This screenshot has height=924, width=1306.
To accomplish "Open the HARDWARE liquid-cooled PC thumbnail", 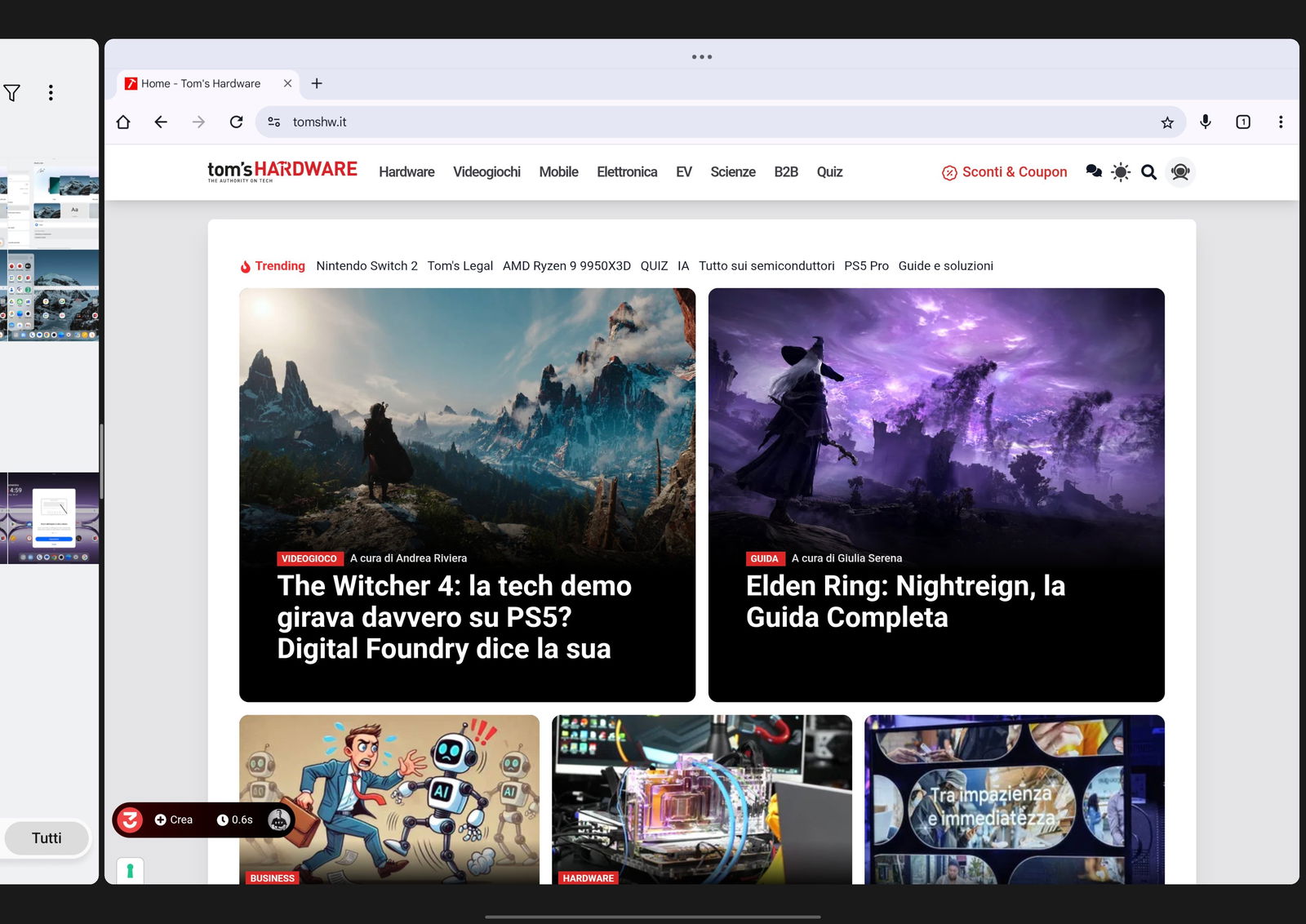I will point(702,799).
